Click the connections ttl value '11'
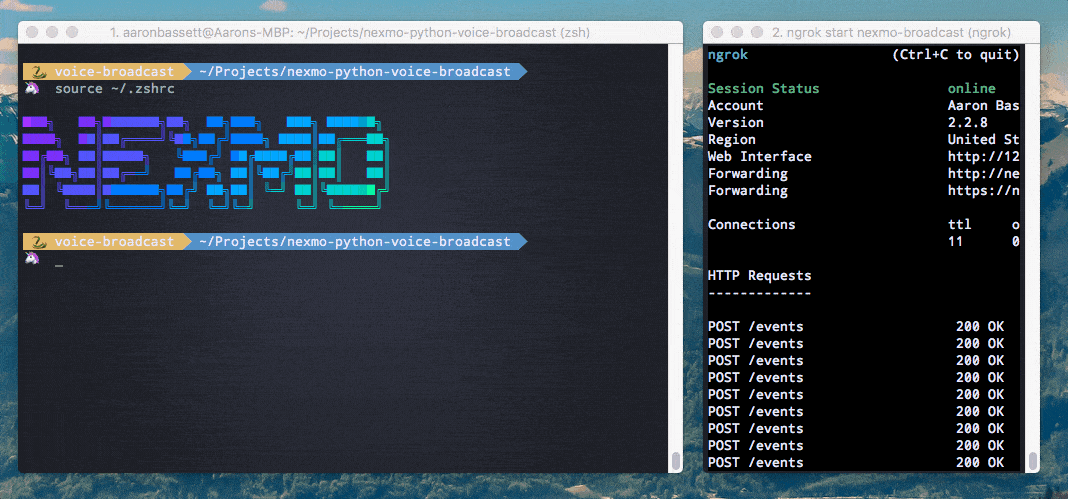Screen dimensions: 1068x499 (956, 242)
